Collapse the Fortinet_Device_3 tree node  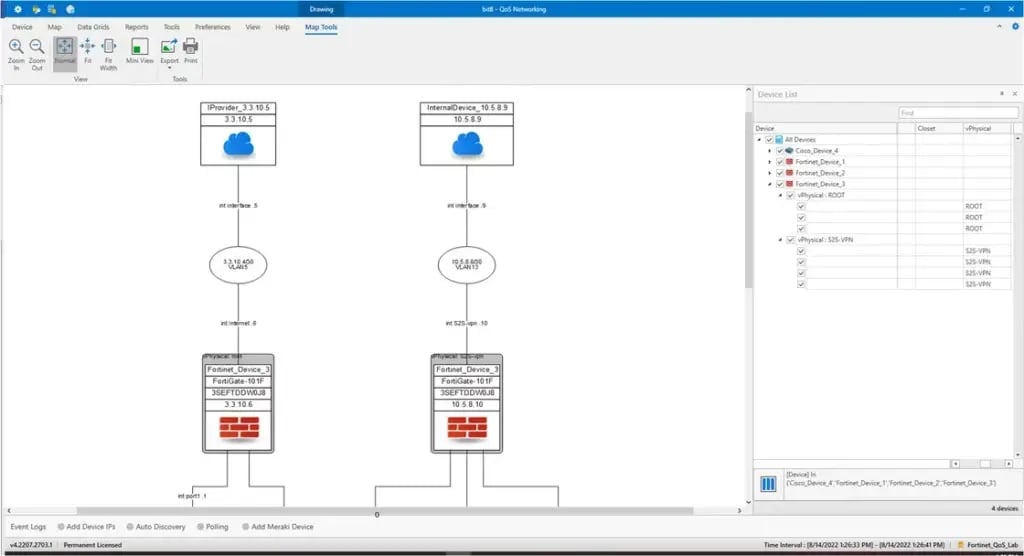[769, 184]
